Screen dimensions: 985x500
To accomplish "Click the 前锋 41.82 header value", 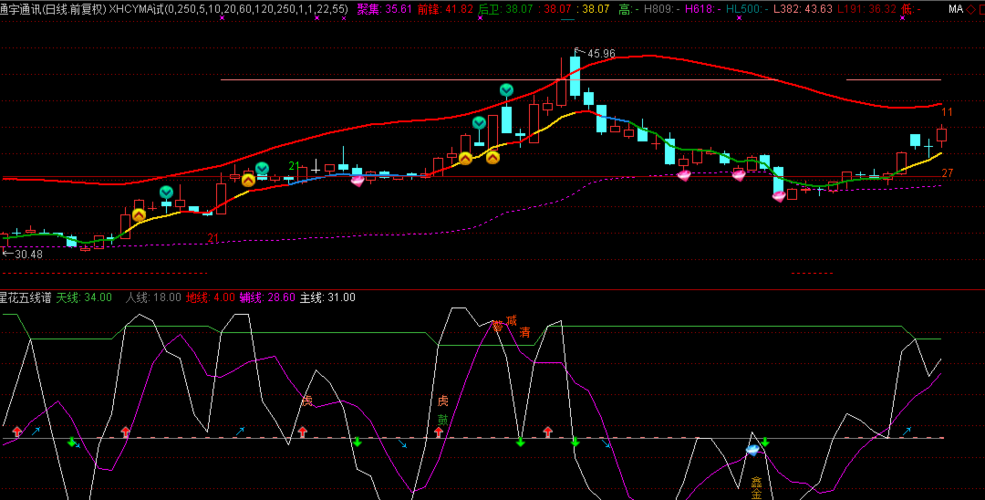I will pyautogui.click(x=445, y=9).
